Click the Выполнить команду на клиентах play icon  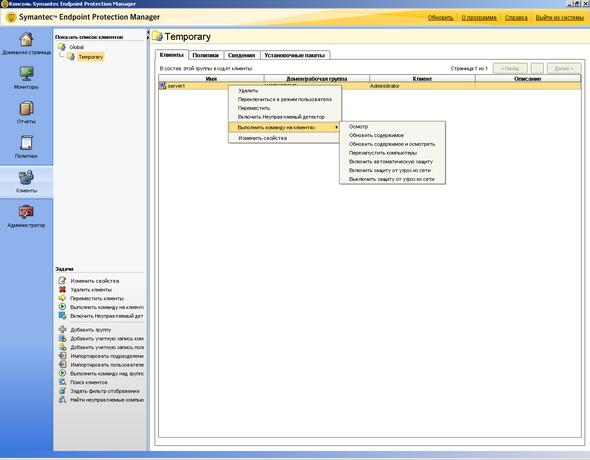point(62,307)
